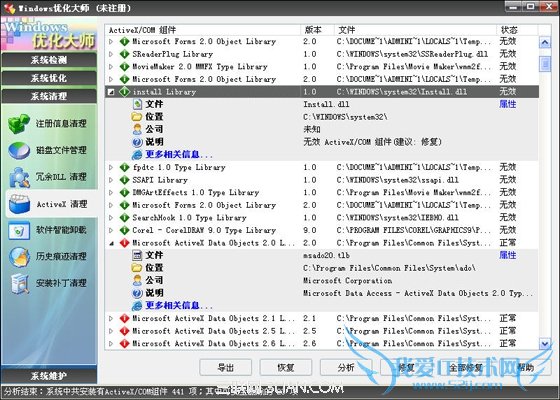560x400 pixels.
Task: Click the 恢复 button
Action: [286, 368]
